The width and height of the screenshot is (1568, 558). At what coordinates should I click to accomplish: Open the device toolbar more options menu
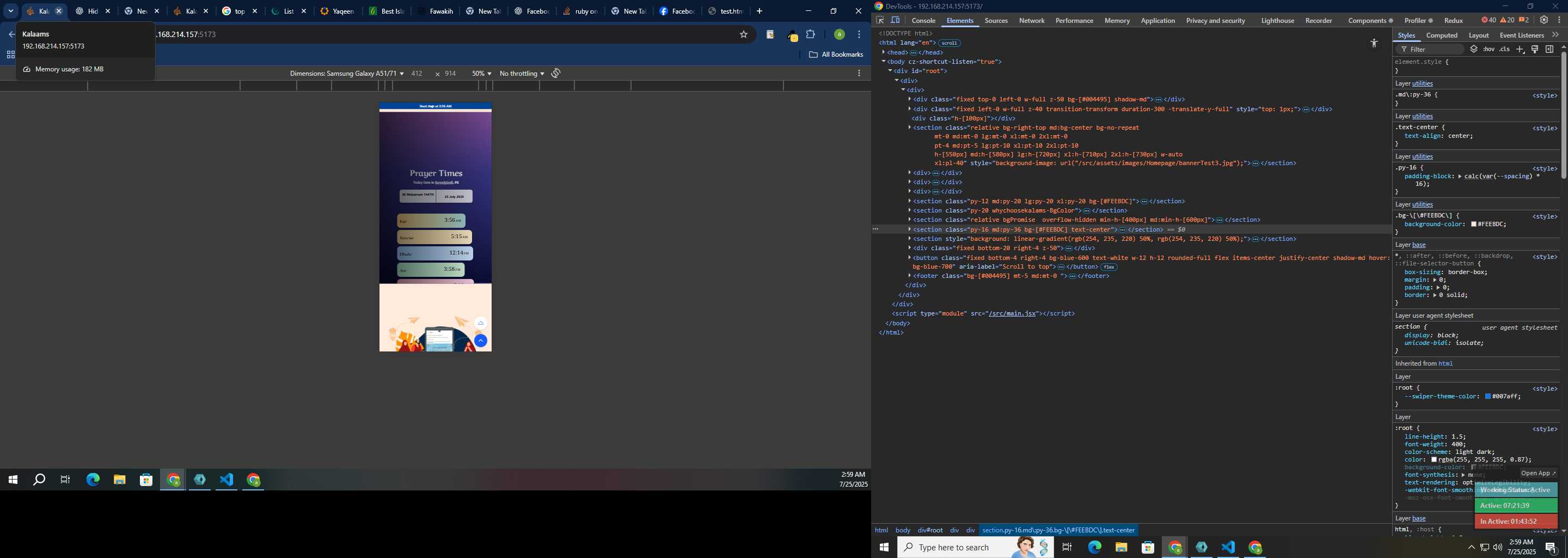859,73
